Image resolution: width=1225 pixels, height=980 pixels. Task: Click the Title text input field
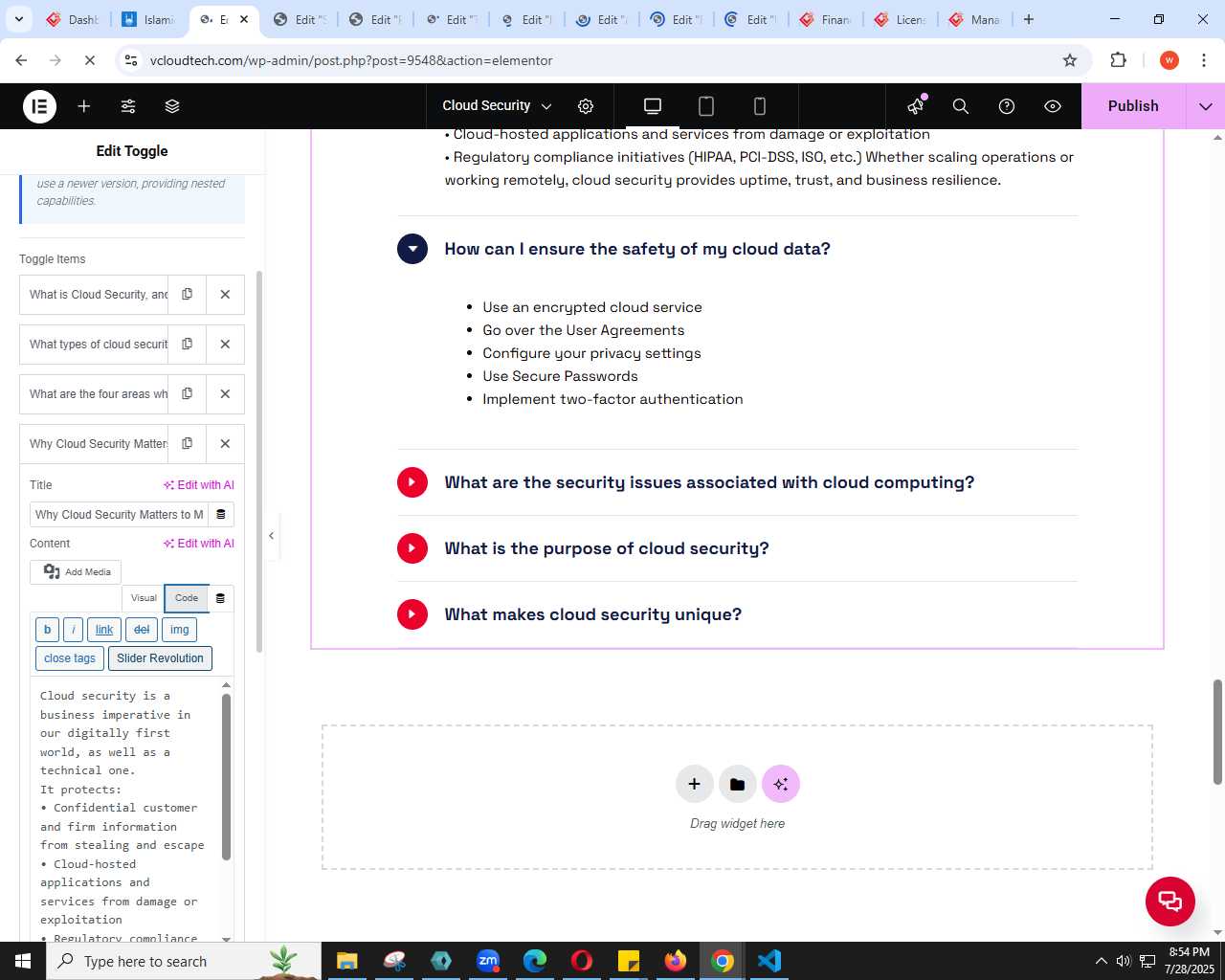point(119,515)
